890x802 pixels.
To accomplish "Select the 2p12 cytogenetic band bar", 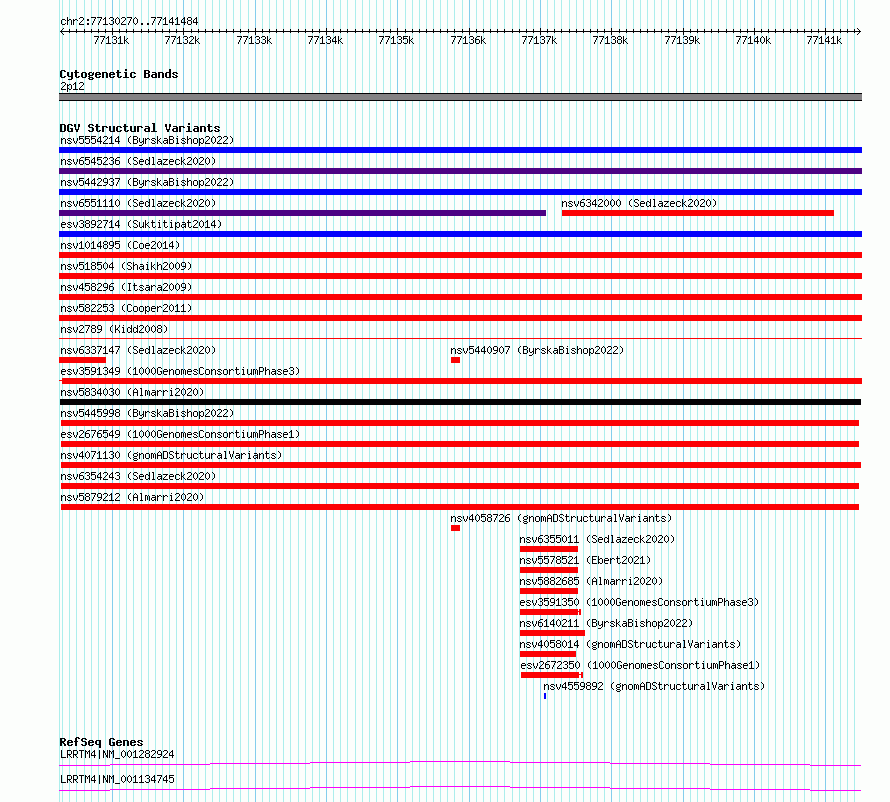I will 460,97.
